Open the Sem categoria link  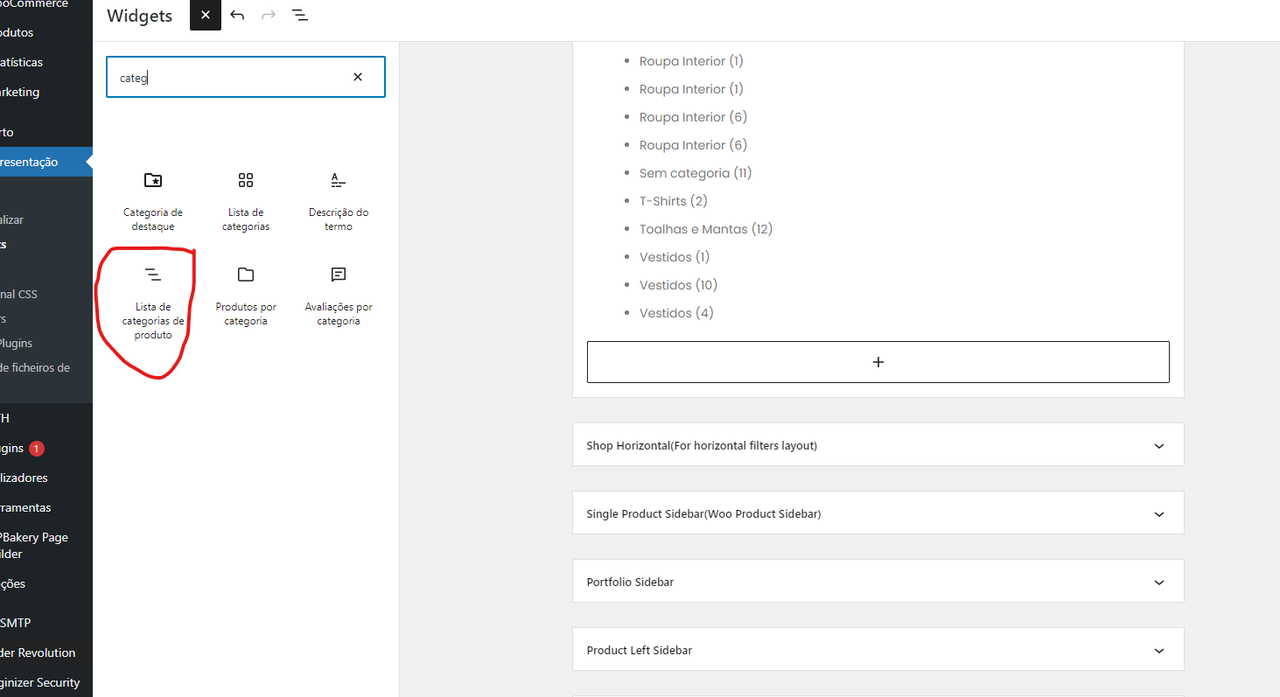(x=684, y=173)
